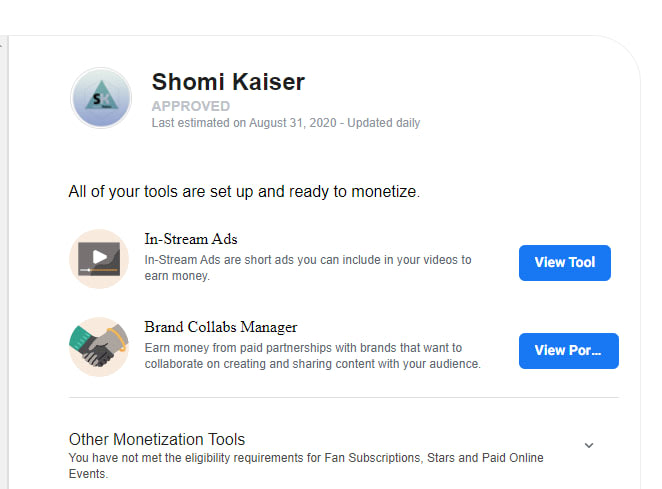Viewport: 662px width, 489px height.
Task: Select the Shomi Kaiser page name
Action: [228, 82]
